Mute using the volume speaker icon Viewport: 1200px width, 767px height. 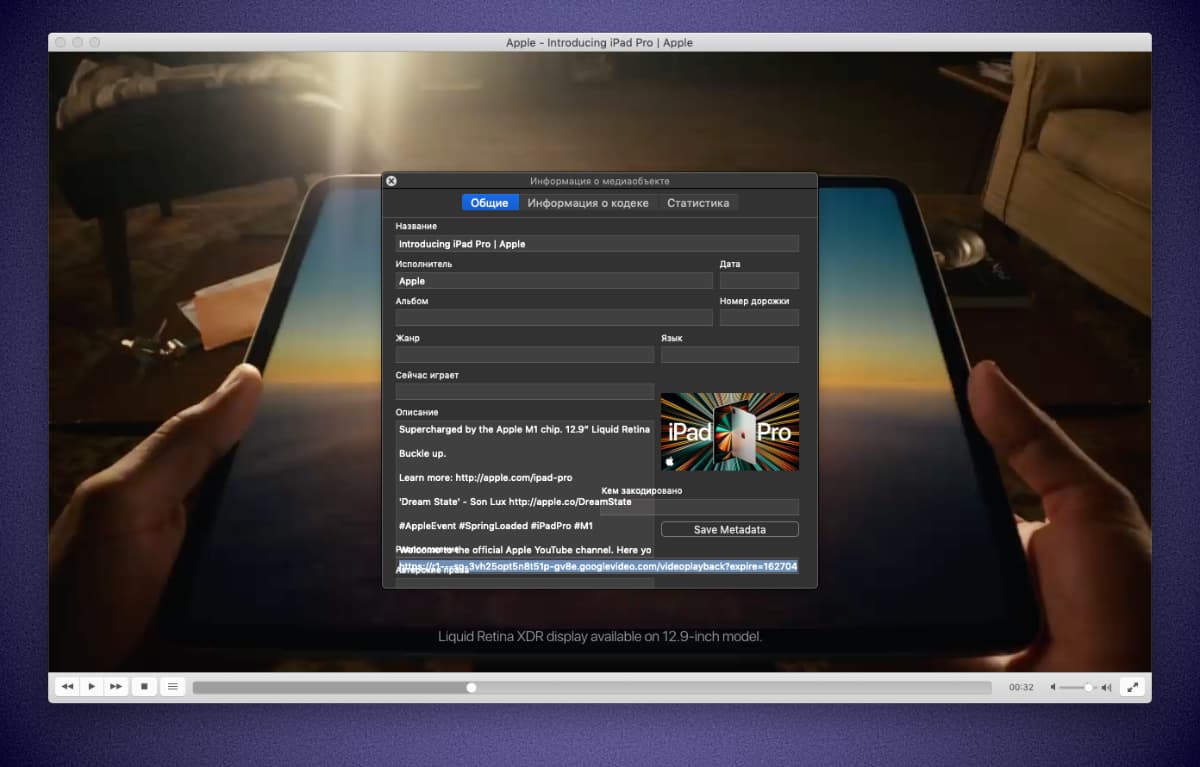tap(1049, 687)
